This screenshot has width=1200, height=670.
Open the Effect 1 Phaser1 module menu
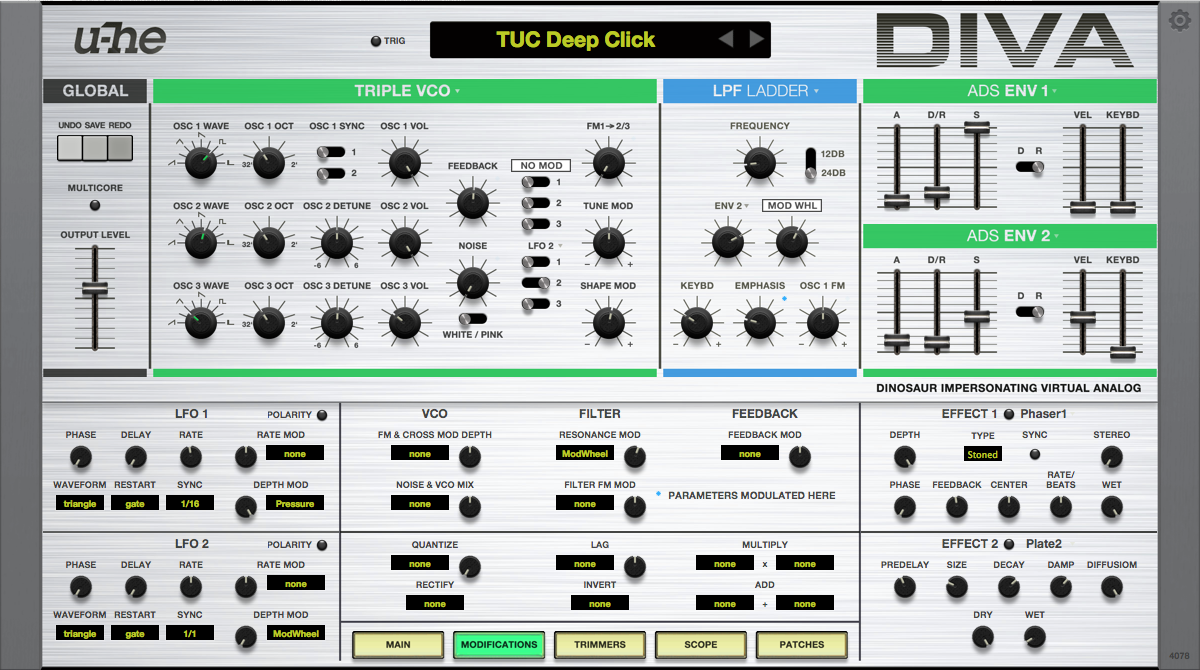[1043, 414]
